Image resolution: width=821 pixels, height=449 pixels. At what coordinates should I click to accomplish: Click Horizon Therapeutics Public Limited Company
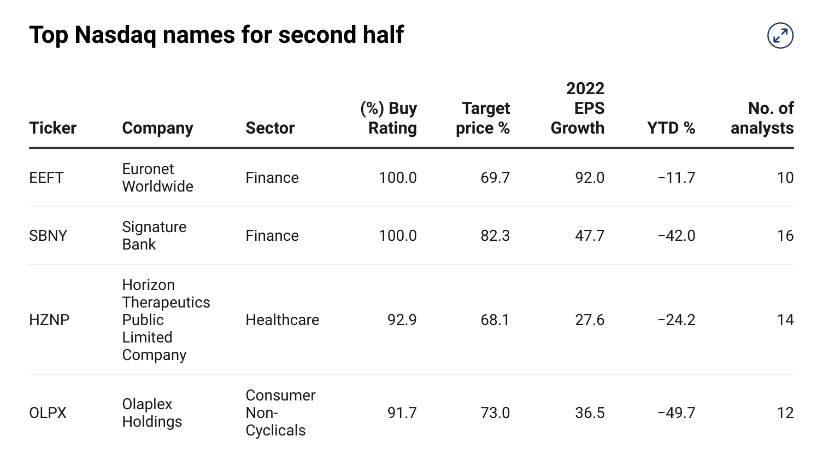[x=166, y=320]
